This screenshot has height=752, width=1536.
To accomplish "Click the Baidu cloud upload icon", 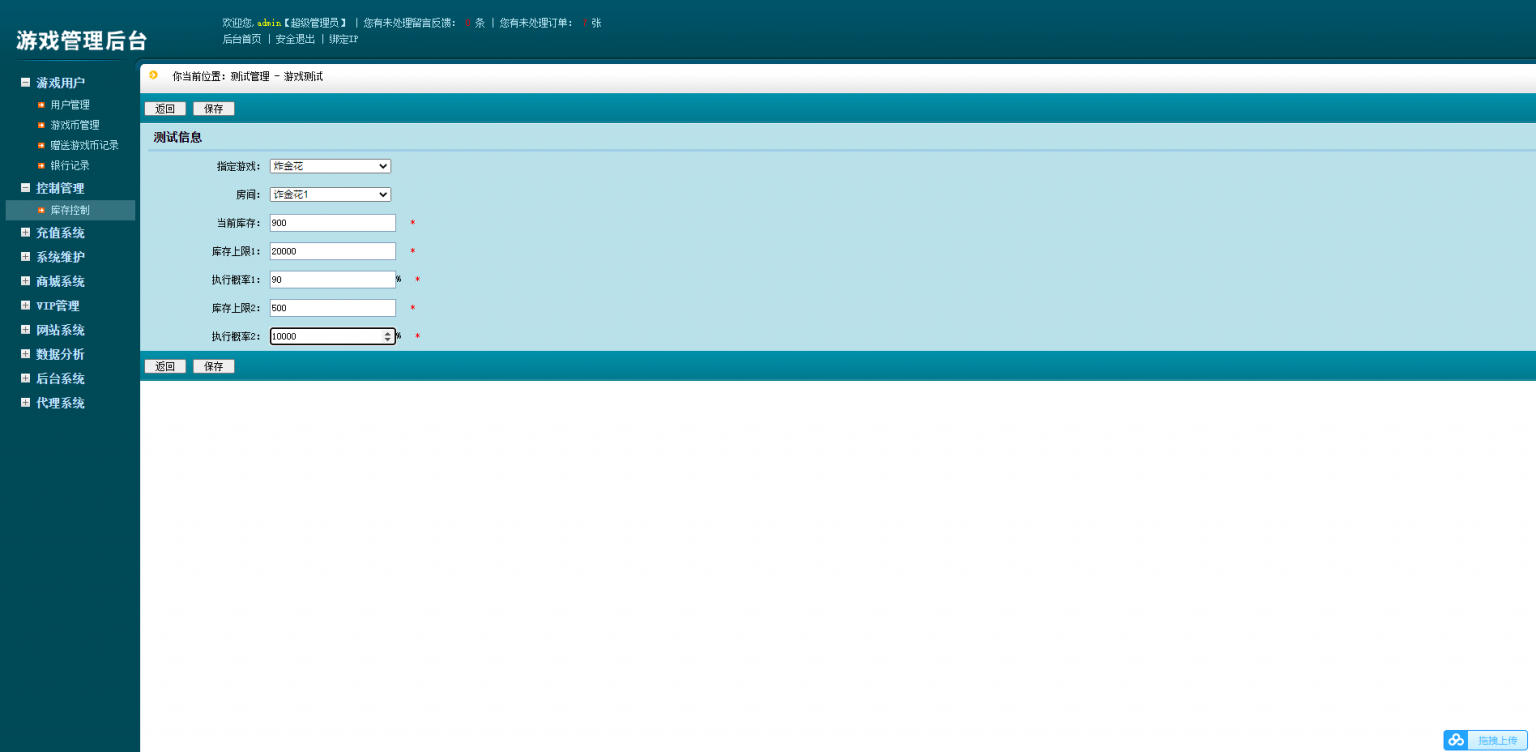I will 1456,740.
